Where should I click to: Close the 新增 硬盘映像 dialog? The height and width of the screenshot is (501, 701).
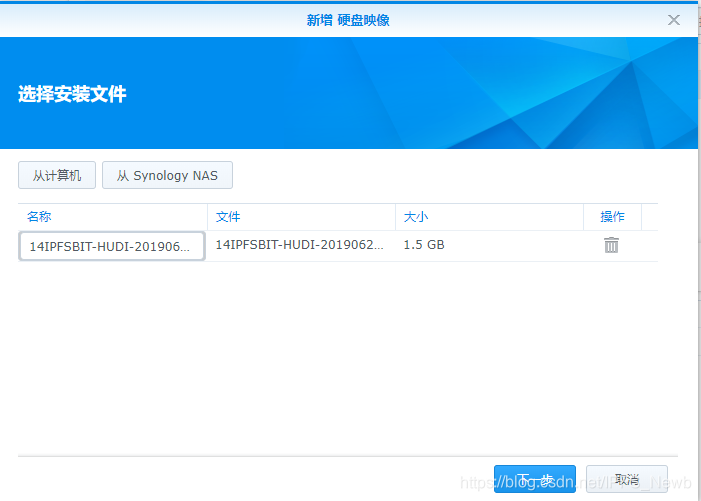pyautogui.click(x=674, y=20)
